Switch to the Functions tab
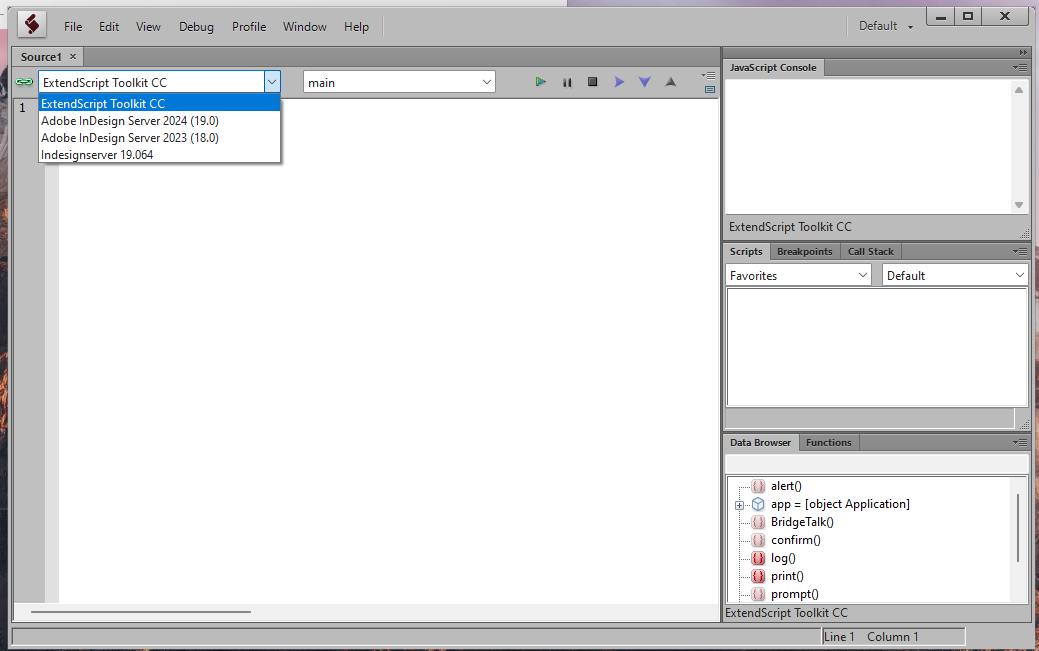The width and height of the screenshot is (1039, 651). 829,442
